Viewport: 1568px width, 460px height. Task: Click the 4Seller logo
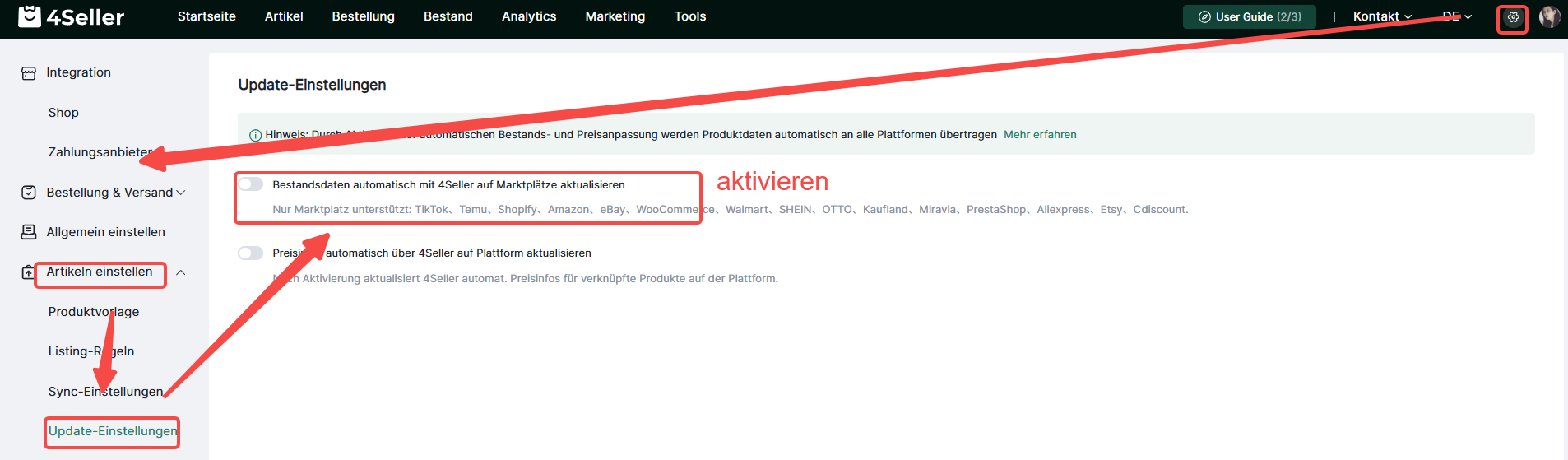tap(72, 16)
